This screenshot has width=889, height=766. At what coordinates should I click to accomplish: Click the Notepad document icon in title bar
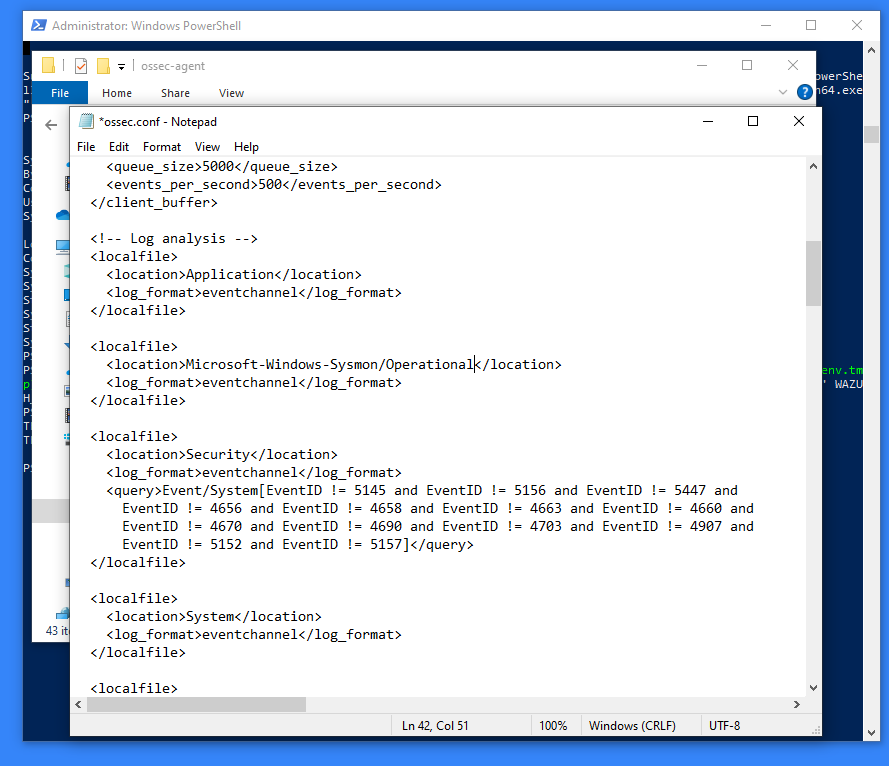pyautogui.click(x=86, y=121)
